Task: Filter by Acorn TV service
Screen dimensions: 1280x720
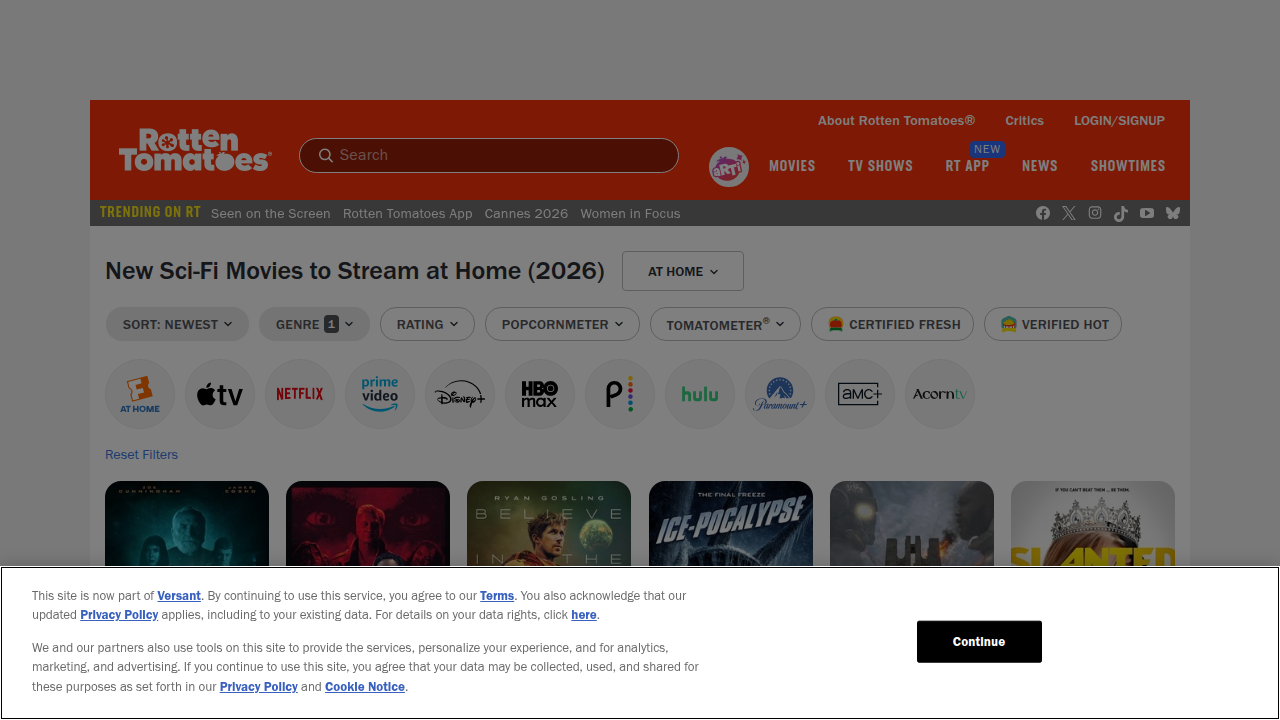Action: coord(940,394)
